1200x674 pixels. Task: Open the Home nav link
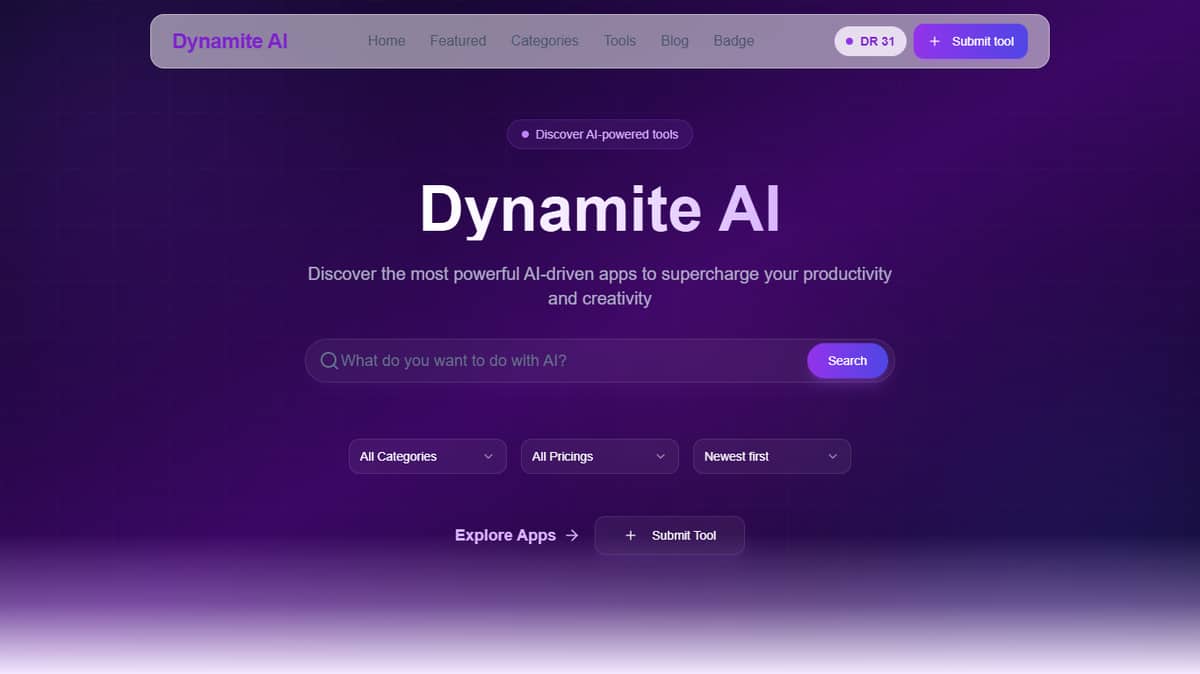(386, 41)
